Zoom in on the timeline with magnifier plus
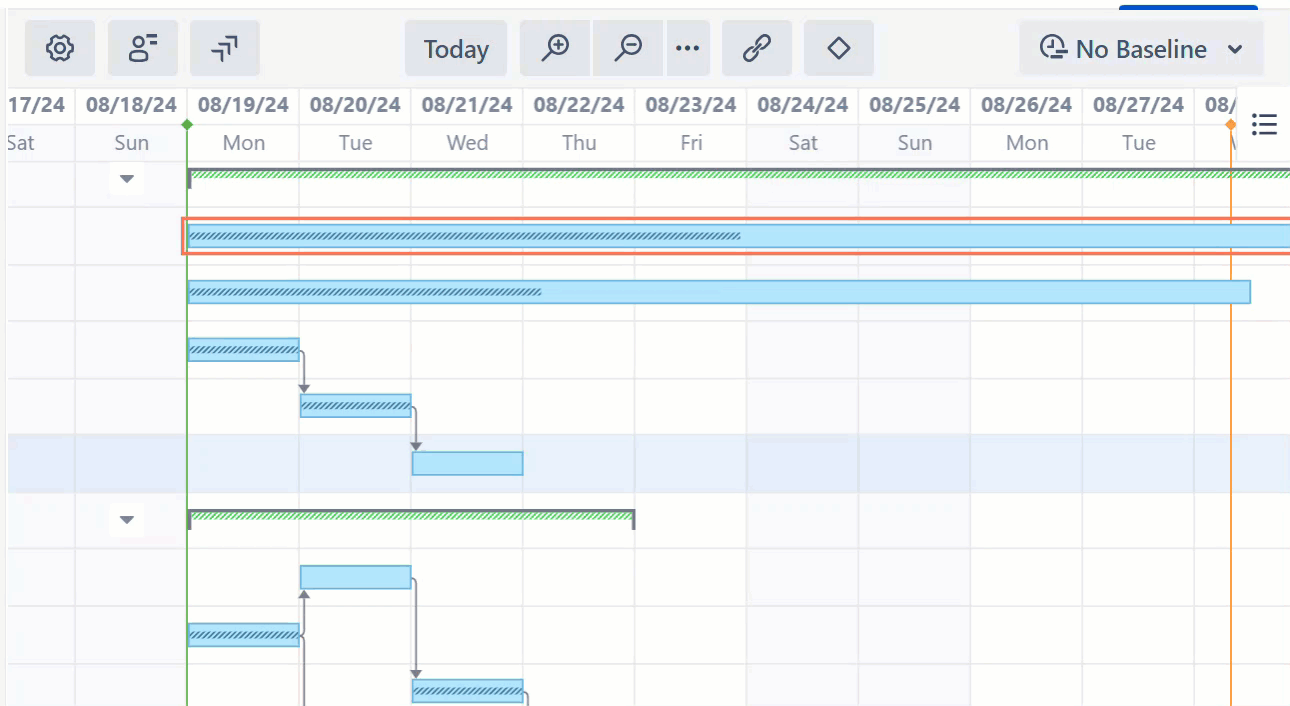Screen dimensions: 1290x706 [556, 48]
